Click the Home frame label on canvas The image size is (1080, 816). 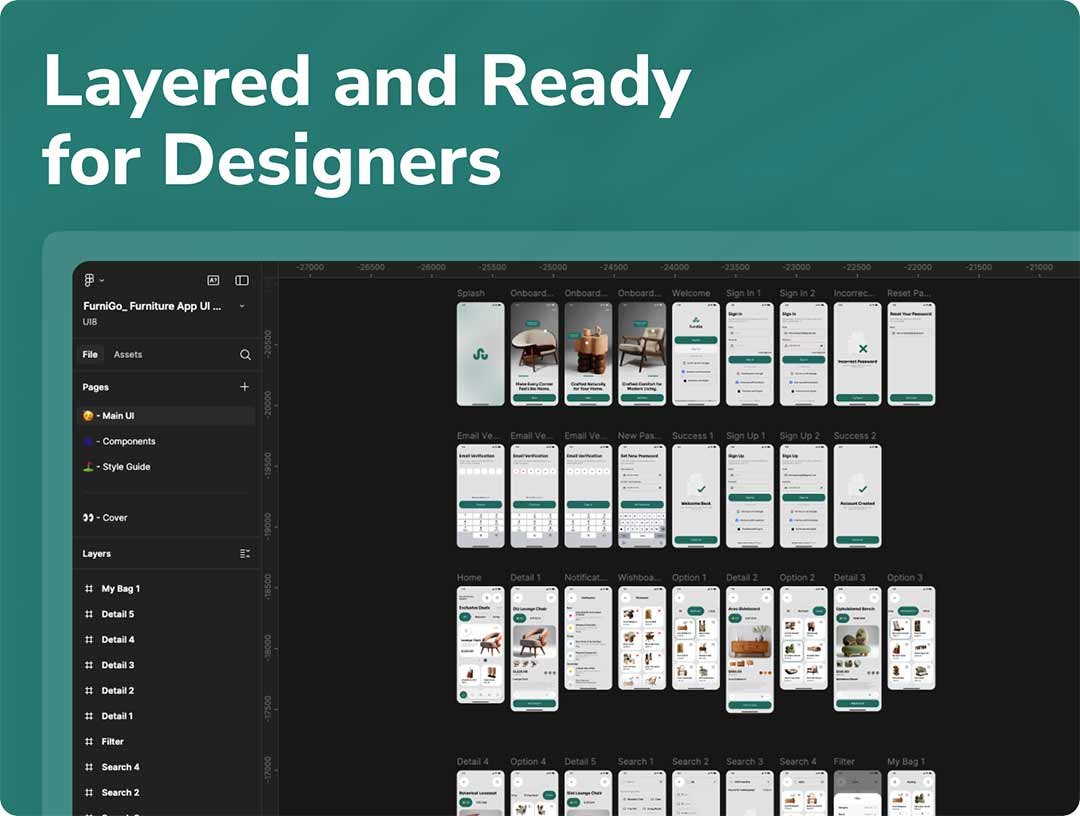[469, 578]
